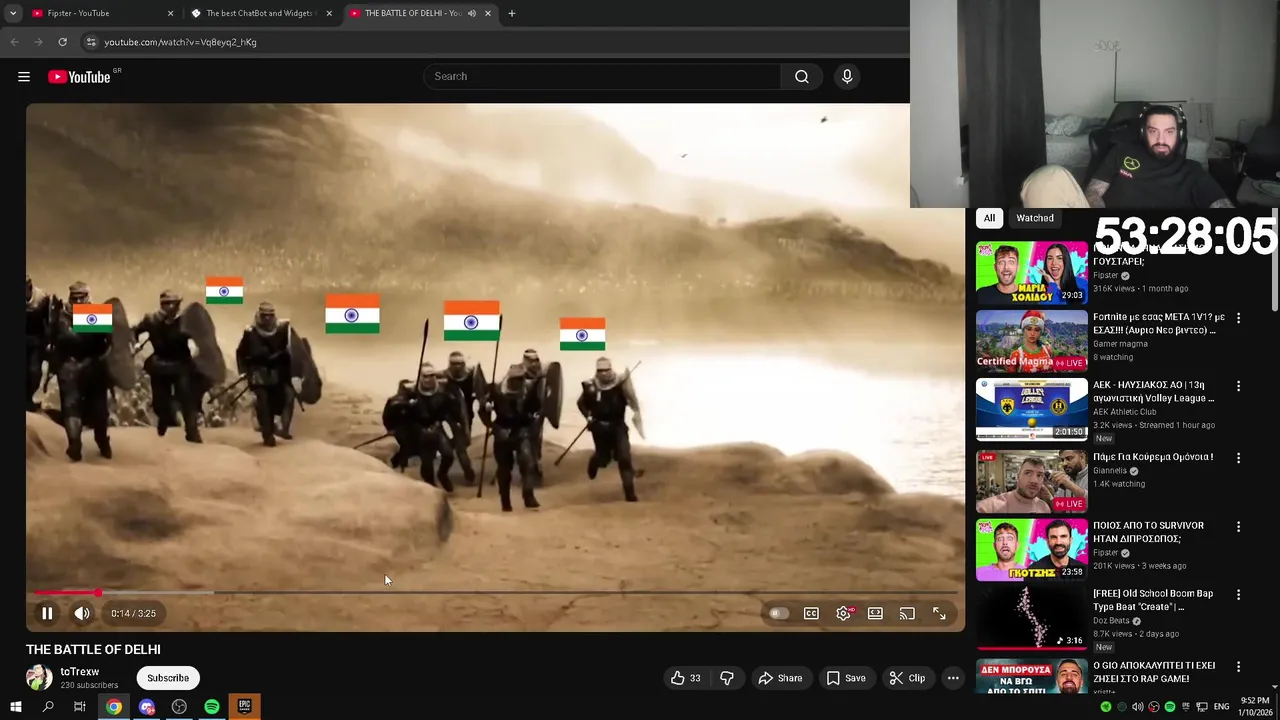Viewport: 1280px width, 720px height.
Task: Share the video
Action: point(780,678)
